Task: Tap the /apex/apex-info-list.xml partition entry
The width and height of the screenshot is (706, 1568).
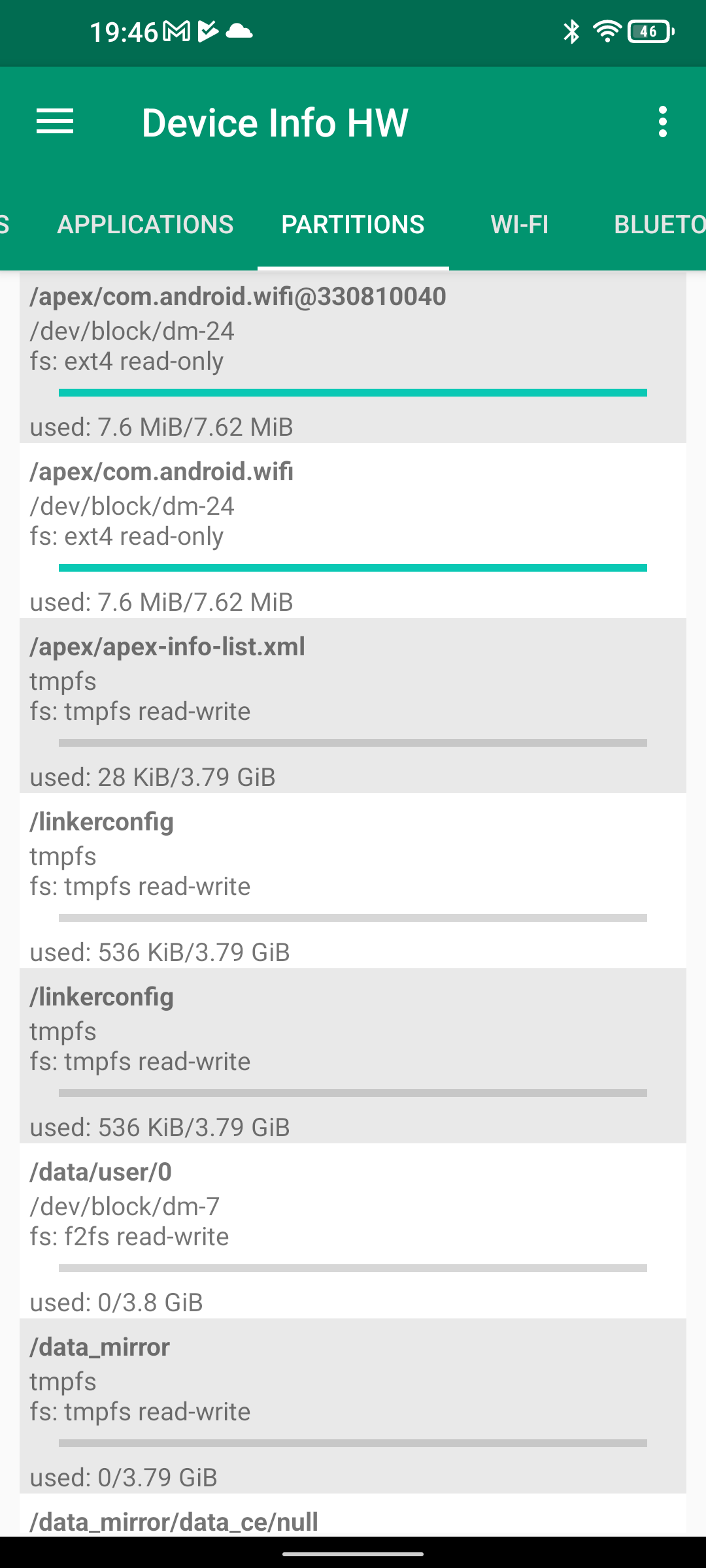Action: 353,706
